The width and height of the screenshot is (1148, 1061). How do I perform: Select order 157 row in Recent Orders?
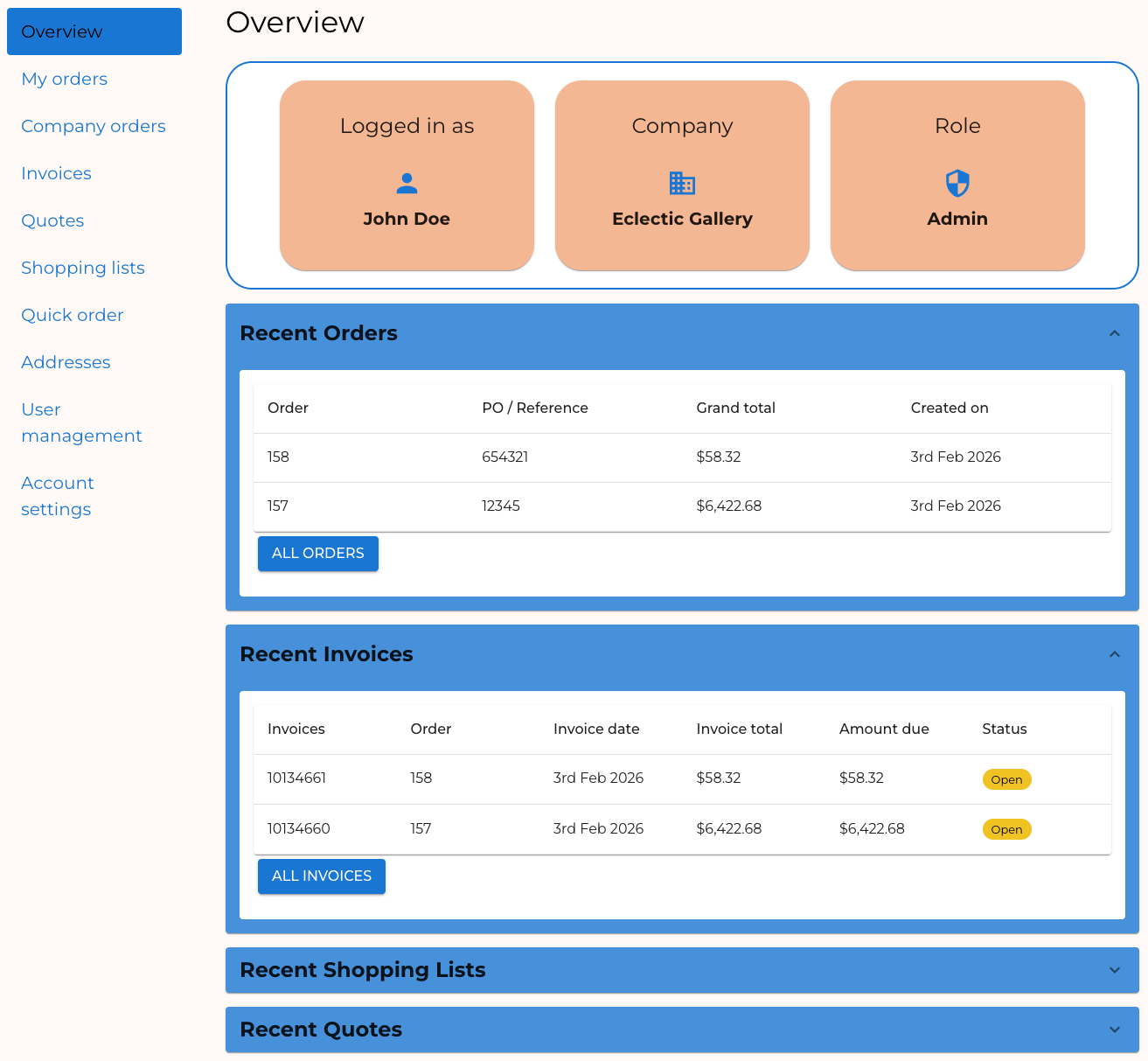[278, 506]
